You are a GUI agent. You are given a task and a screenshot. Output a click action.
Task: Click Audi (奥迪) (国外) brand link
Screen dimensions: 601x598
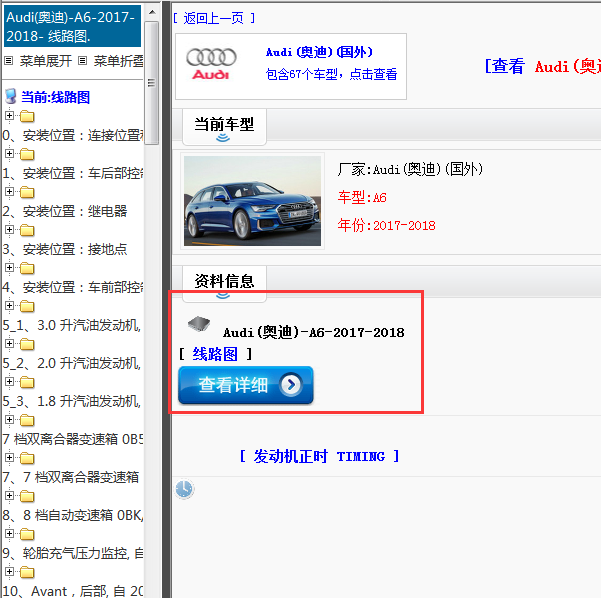click(319, 52)
